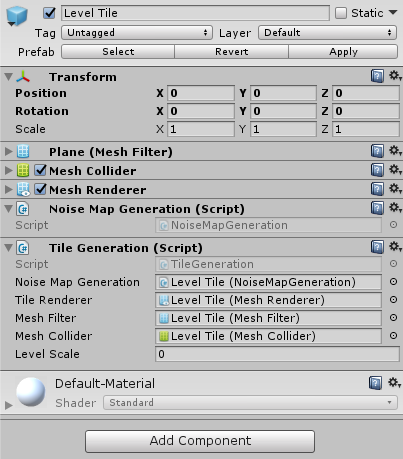The height and width of the screenshot is (459, 403).
Task: Open Default-Material help book icon
Action: pyautogui.click(x=375, y=383)
